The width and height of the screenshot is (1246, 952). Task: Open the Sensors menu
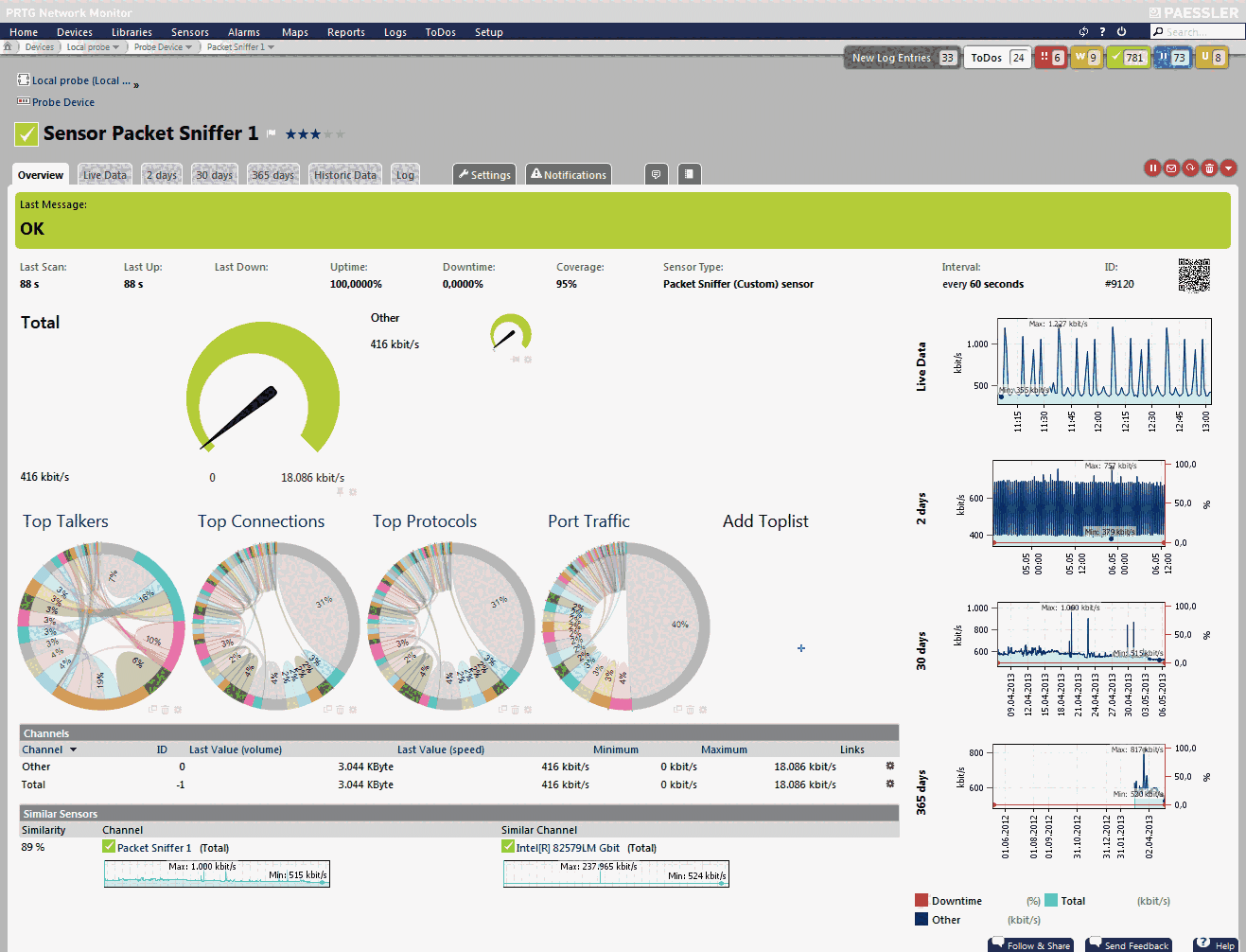189,31
